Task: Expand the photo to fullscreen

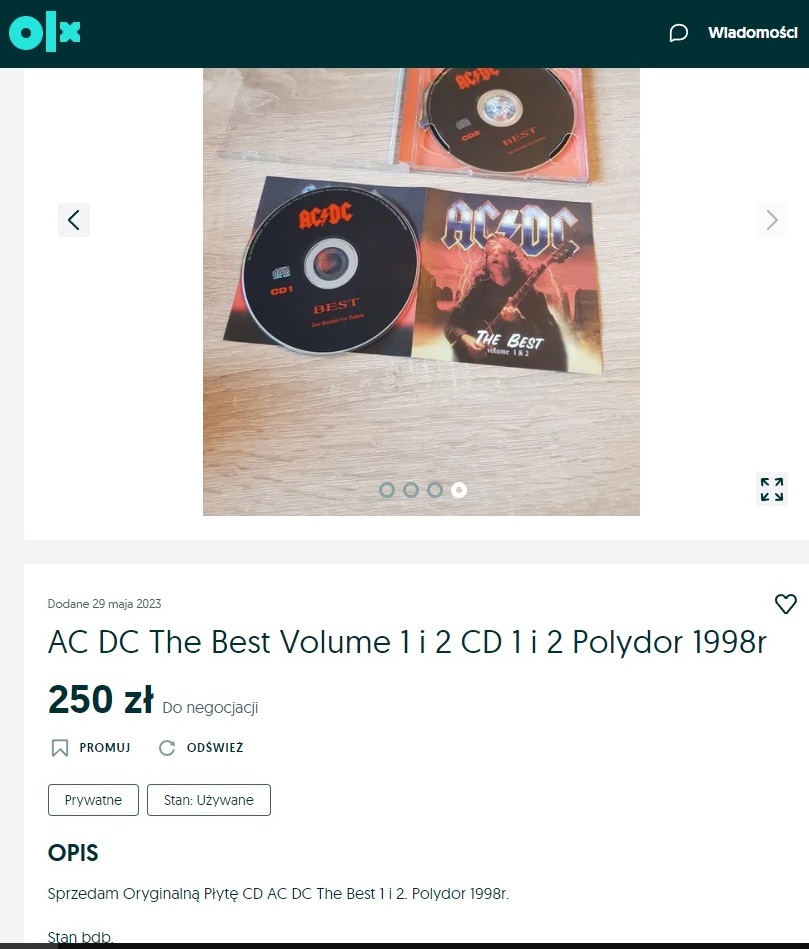Action: coord(771,489)
